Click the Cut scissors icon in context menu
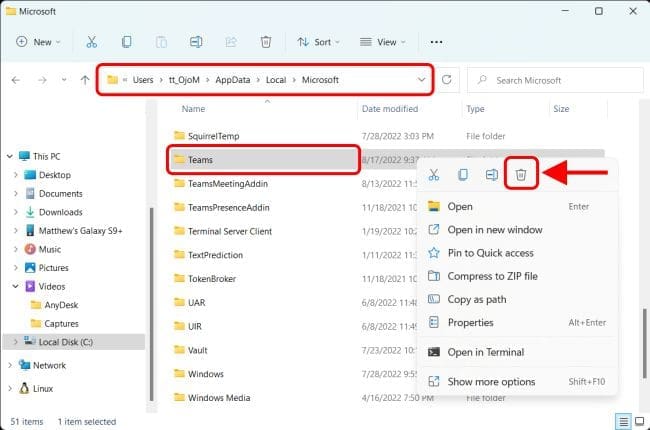Screen dimensions: 650x430 click(x=434, y=175)
